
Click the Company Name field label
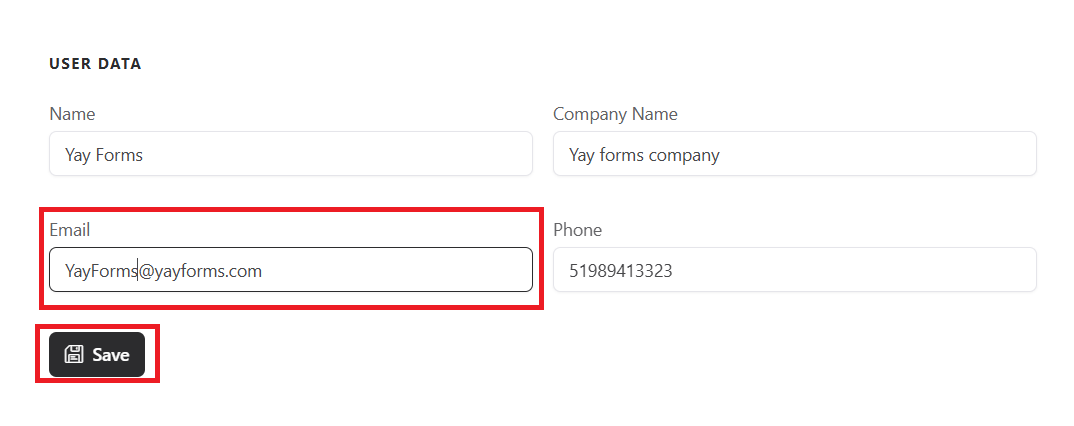click(x=615, y=114)
